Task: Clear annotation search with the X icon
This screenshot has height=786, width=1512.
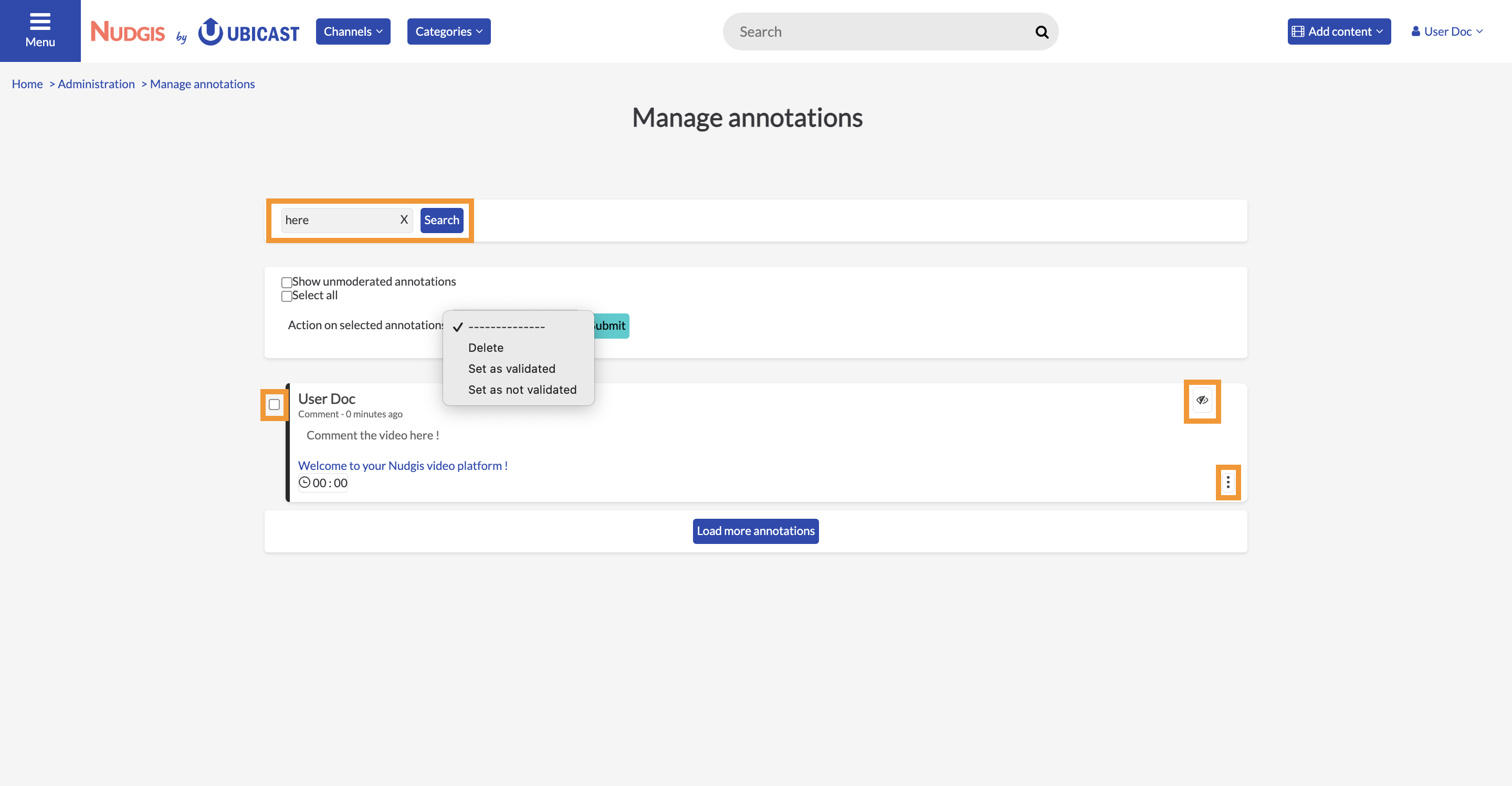Action: click(x=404, y=219)
